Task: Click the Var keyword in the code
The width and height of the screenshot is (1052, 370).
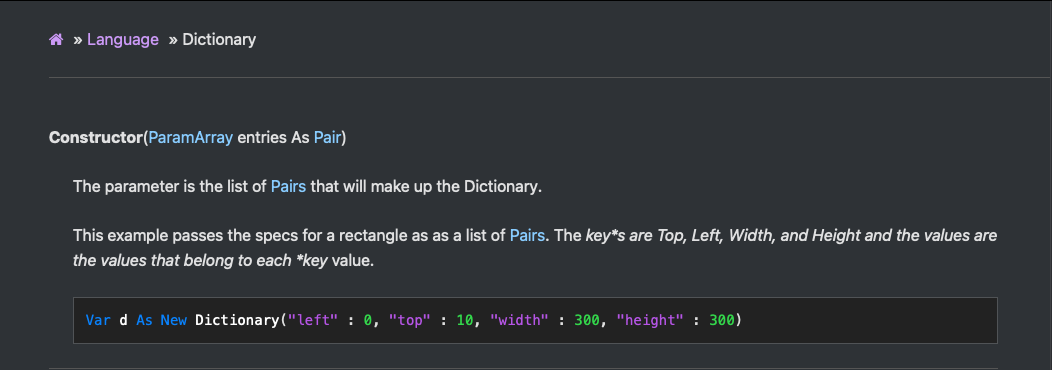Action: pyautogui.click(x=99, y=320)
